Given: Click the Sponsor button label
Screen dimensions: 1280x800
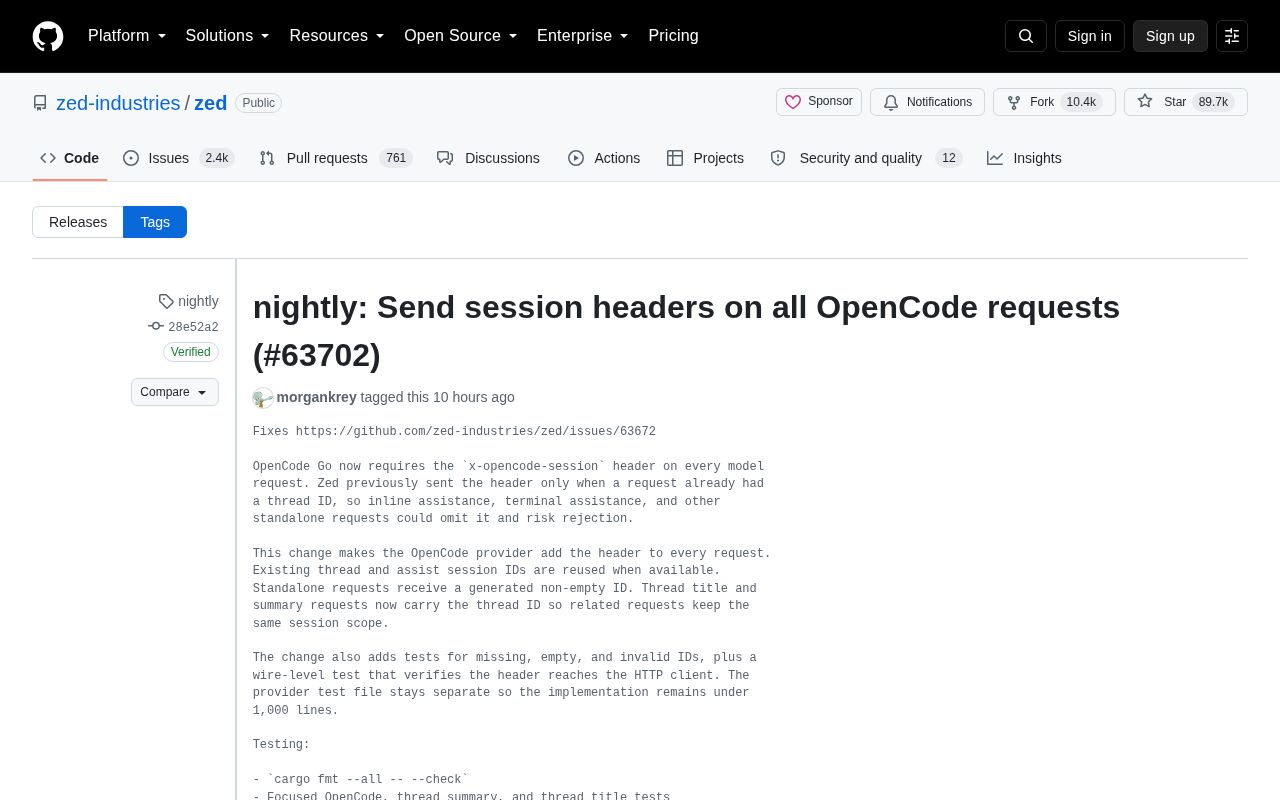Looking at the screenshot, I should pos(830,101).
